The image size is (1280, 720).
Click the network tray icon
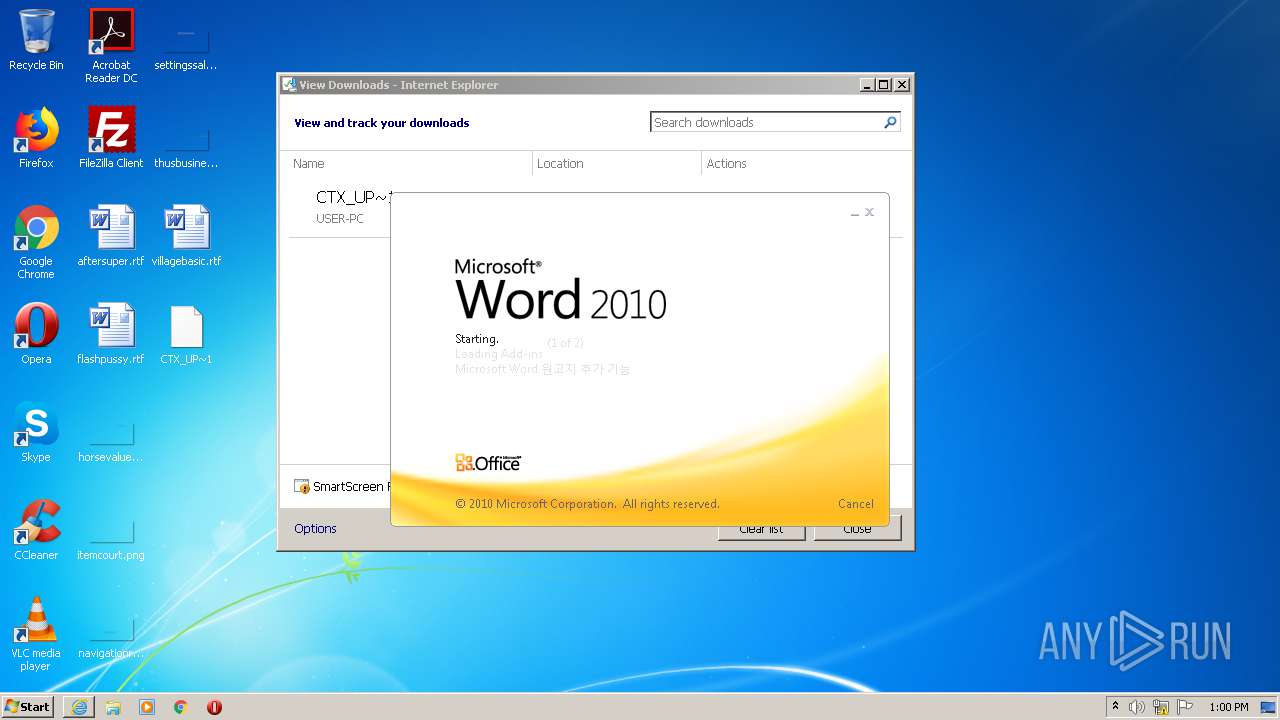pyautogui.click(x=1161, y=707)
